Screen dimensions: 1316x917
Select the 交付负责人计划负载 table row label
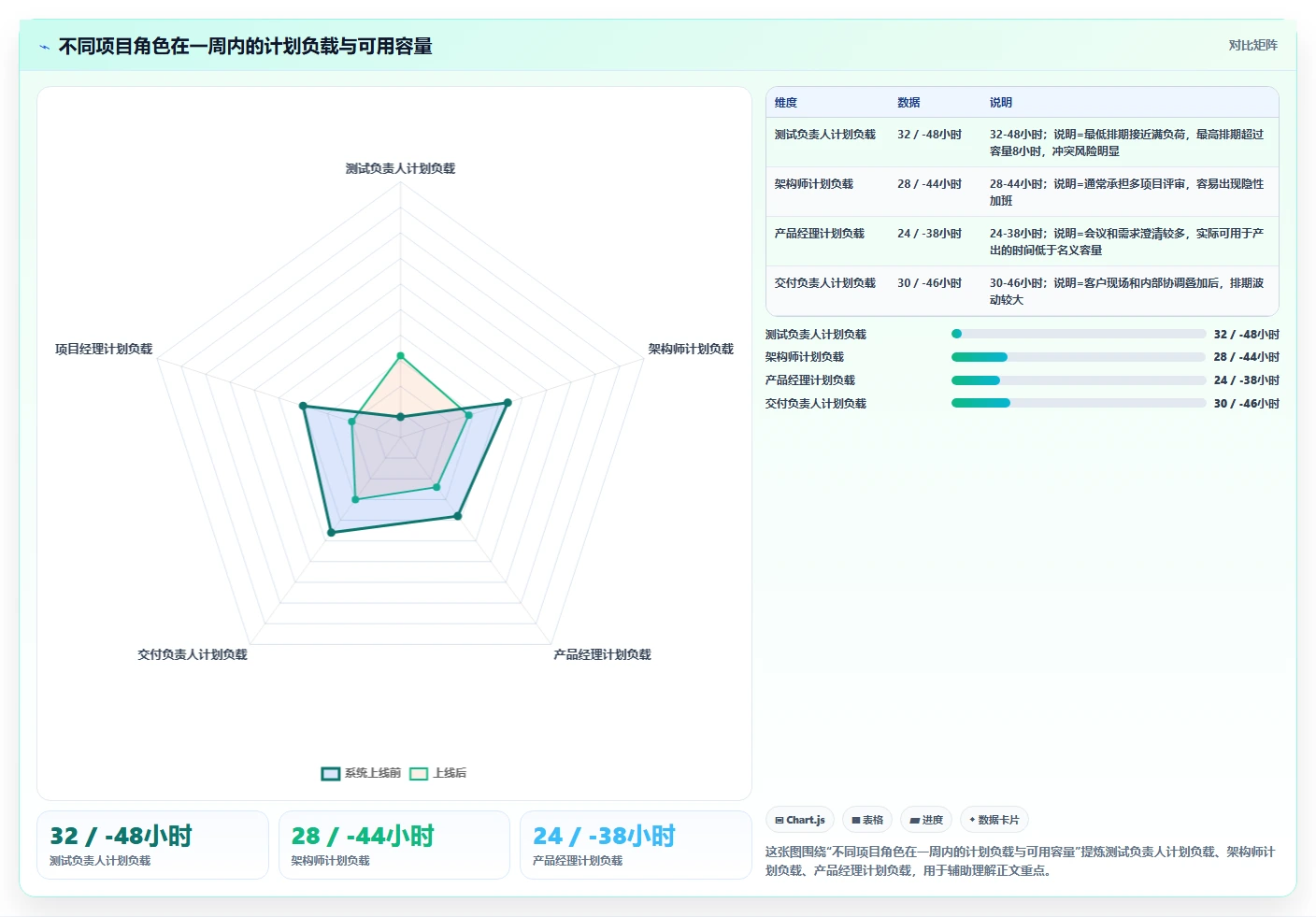tap(825, 283)
